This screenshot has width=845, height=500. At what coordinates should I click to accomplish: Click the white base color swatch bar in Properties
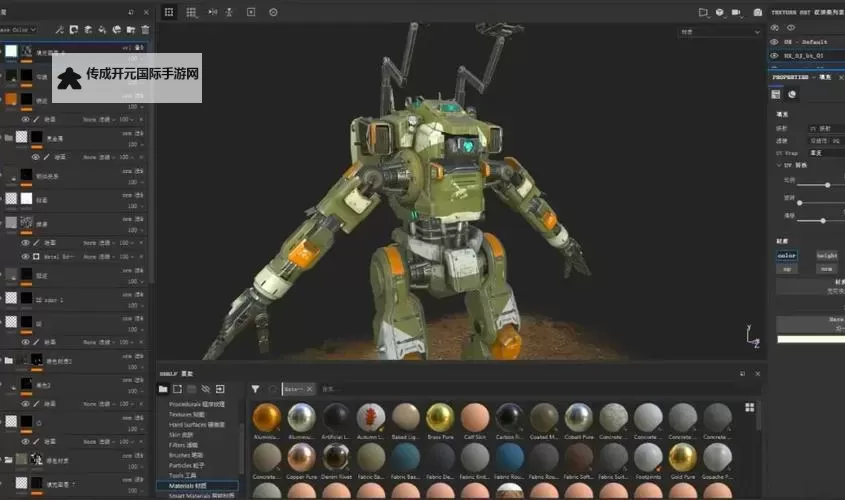[x=811, y=339]
